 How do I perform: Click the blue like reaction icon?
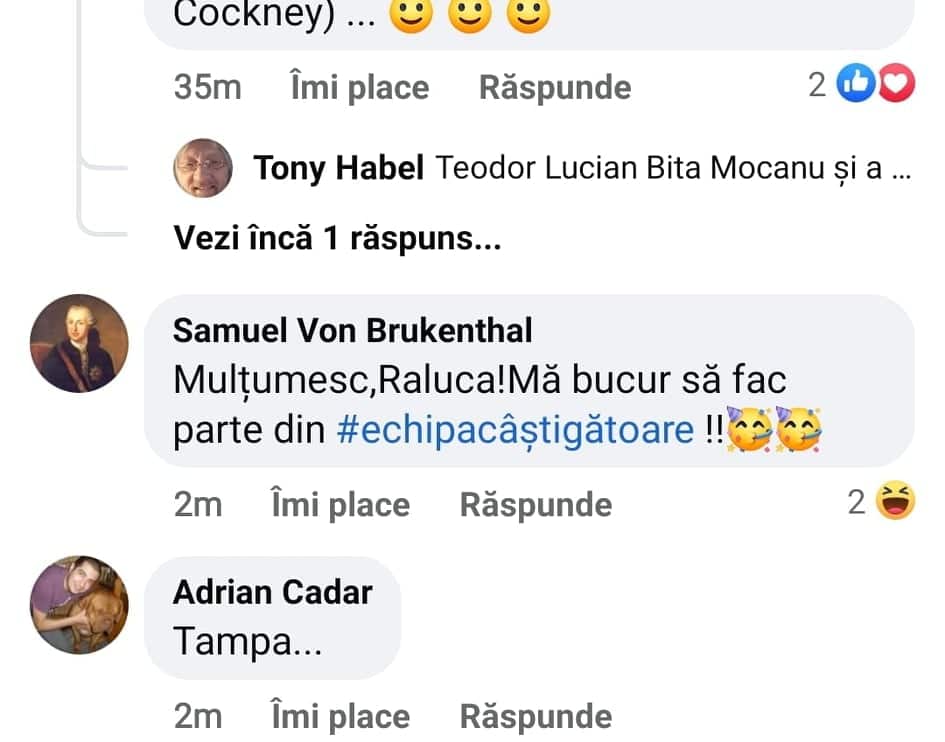tap(854, 87)
